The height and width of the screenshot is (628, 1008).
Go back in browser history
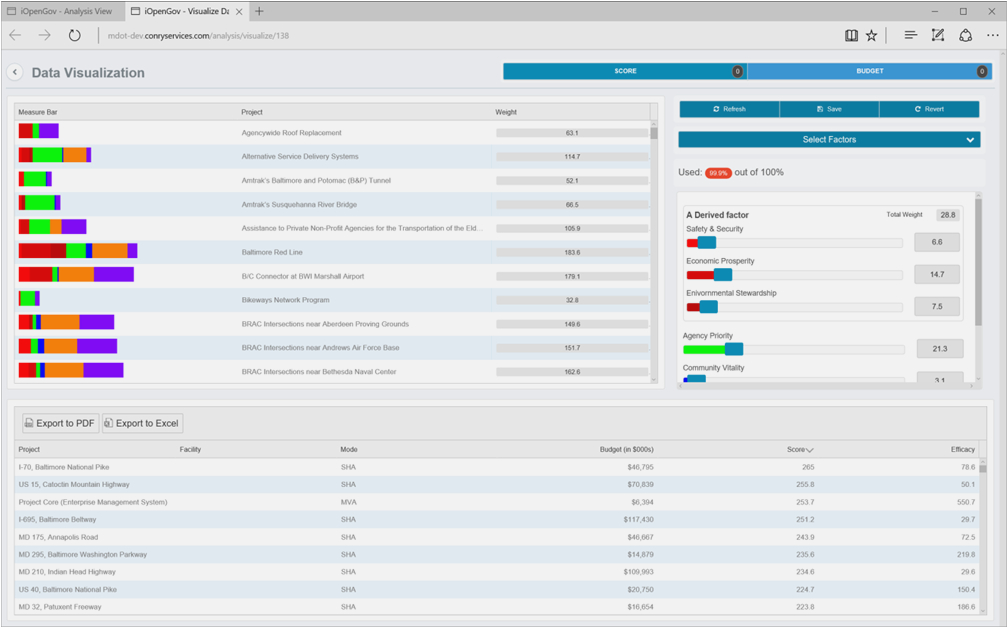point(15,35)
